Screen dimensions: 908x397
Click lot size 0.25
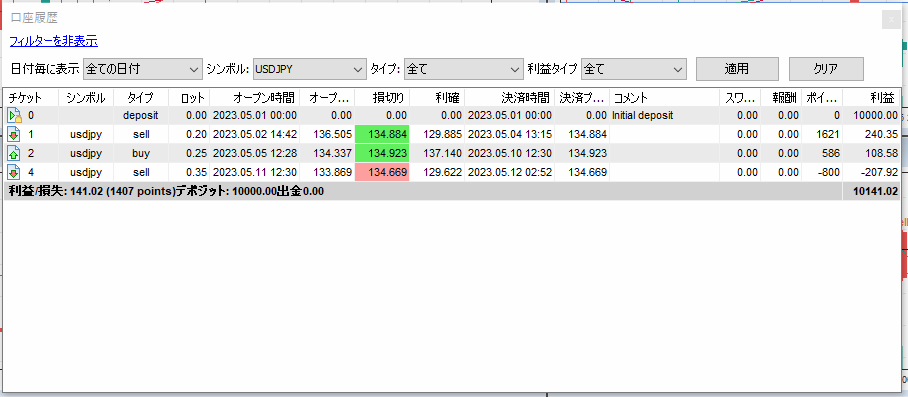pyautogui.click(x=196, y=153)
